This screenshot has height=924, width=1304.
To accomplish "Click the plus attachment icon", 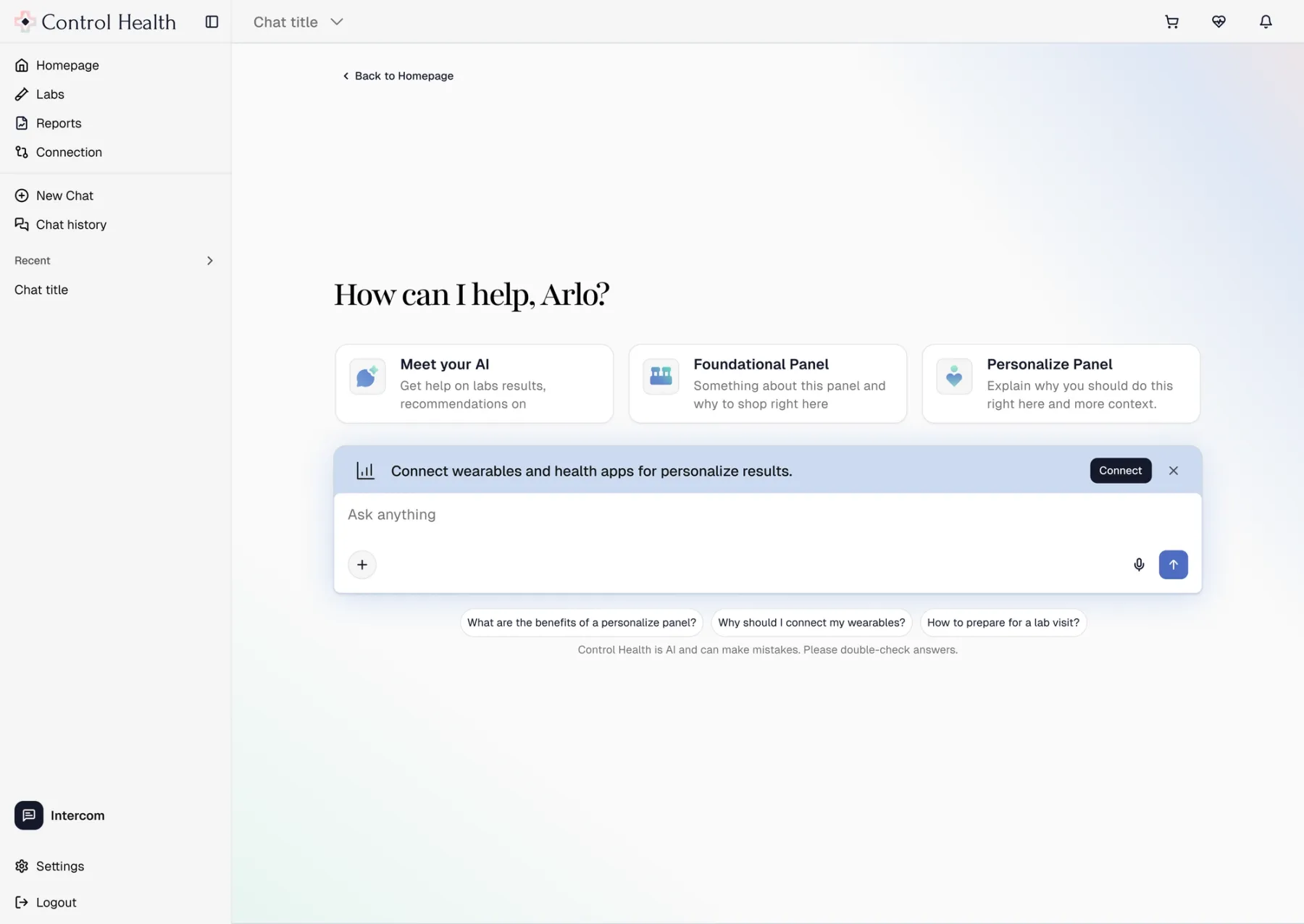I will coord(362,565).
